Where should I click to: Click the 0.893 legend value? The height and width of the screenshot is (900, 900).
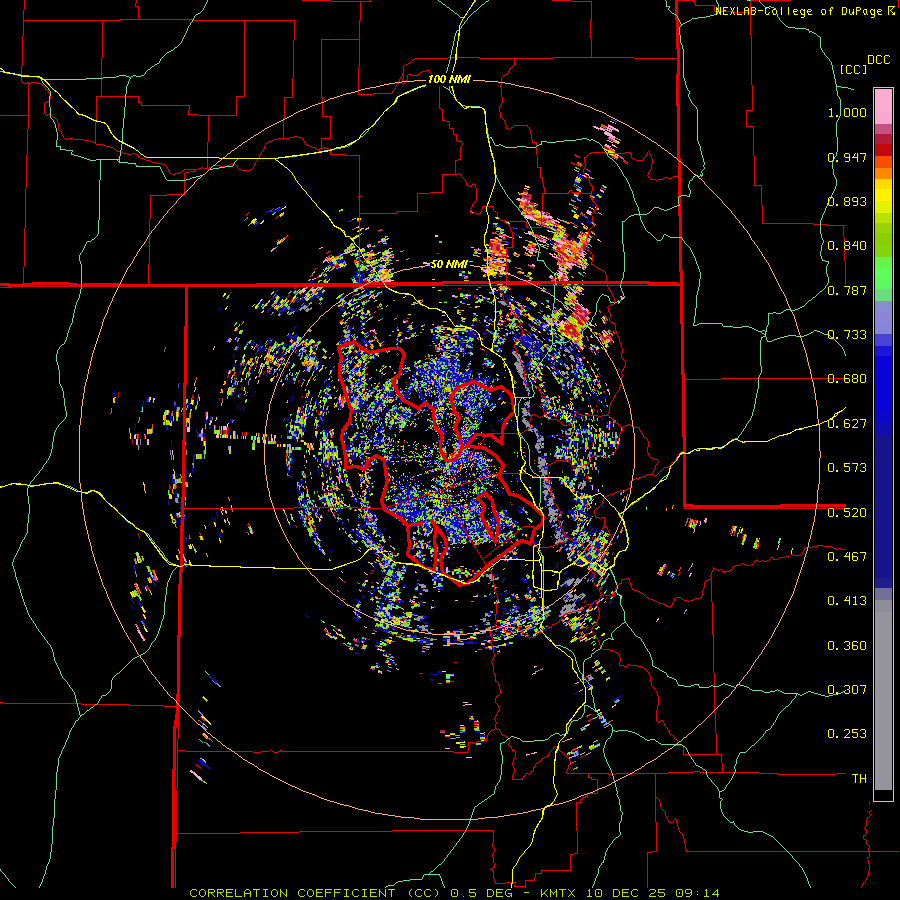click(x=847, y=201)
